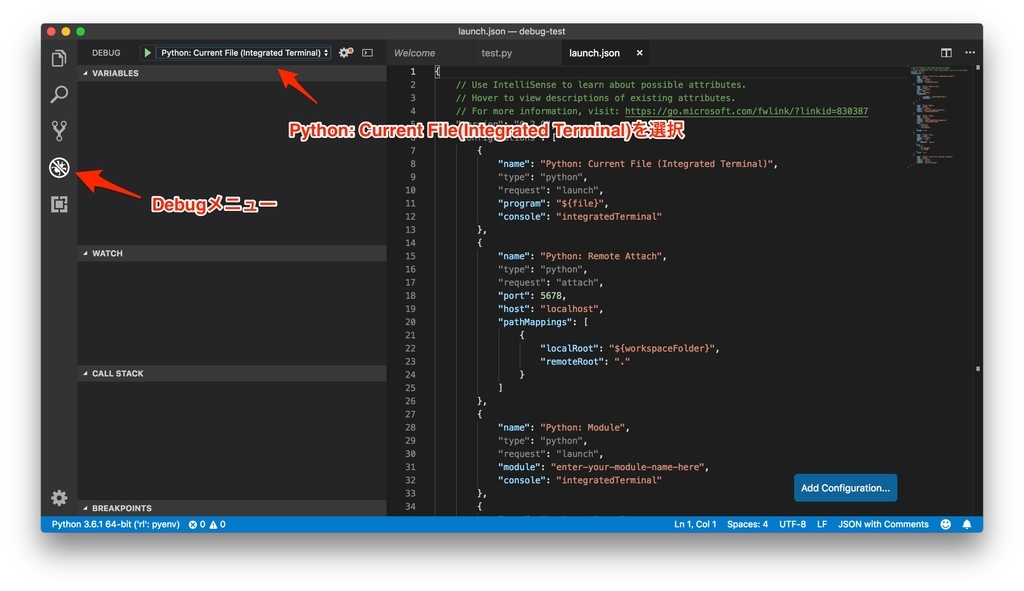Screen dimensions: 1024x591
Task: Click the code minimap overview
Action: [938, 118]
